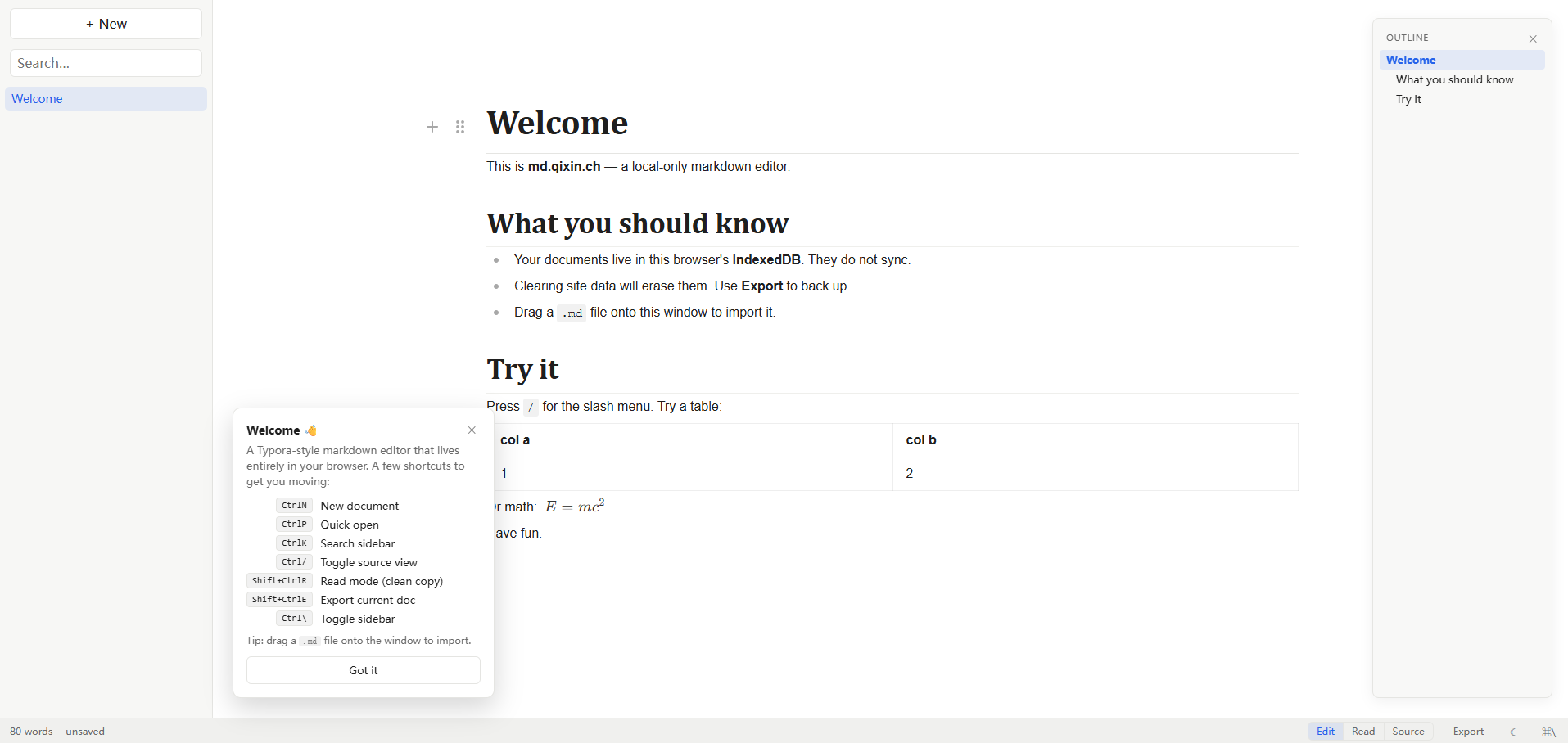Click the '.md' inline code in bullet
Screen dimensions: 1568x743
(x=572, y=313)
